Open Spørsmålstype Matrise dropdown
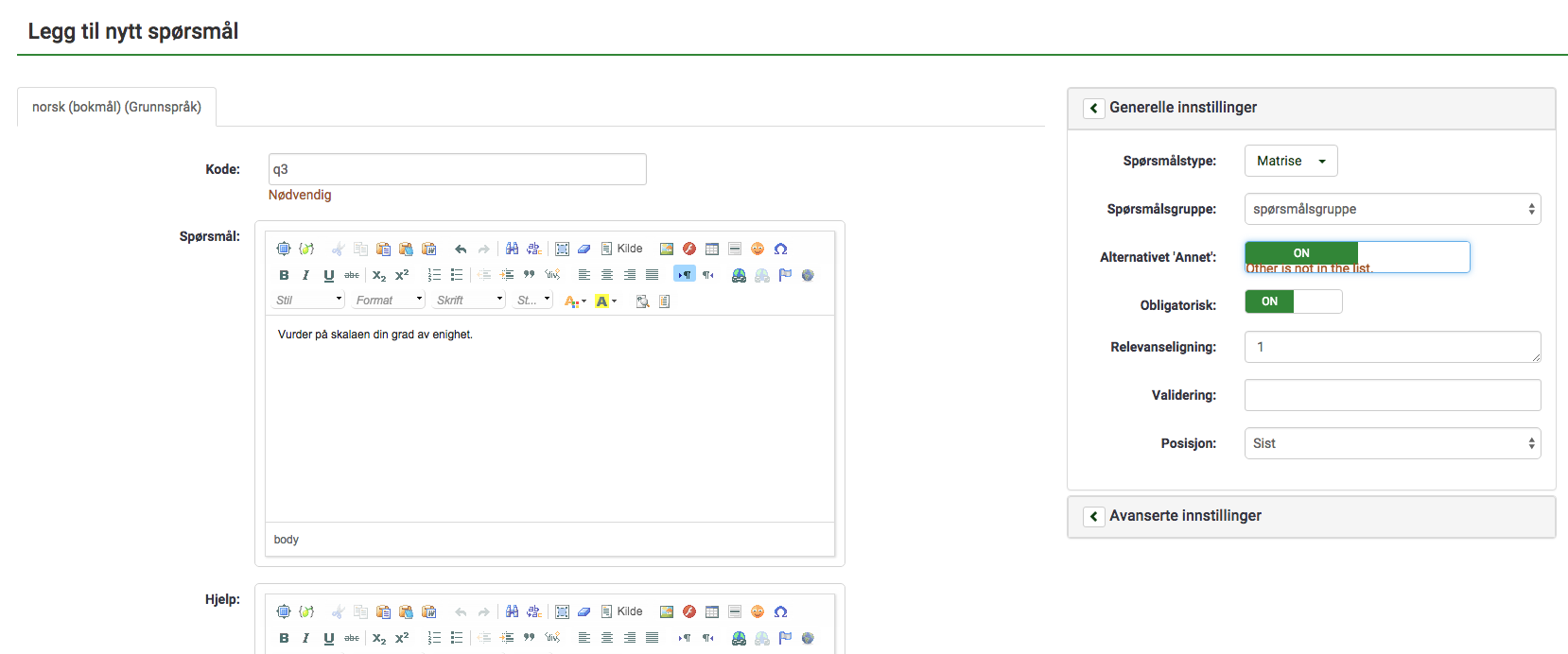The height and width of the screenshot is (654, 1568). tap(1291, 161)
